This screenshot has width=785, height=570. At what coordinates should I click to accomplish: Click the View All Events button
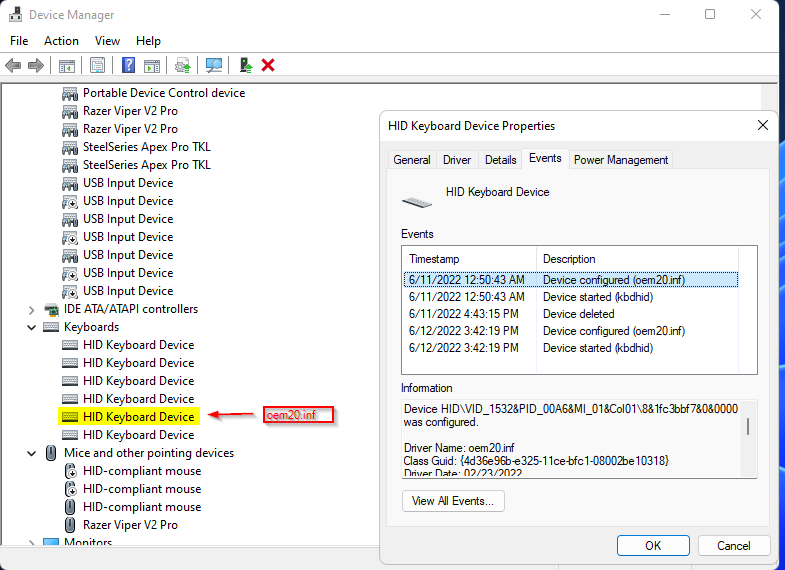tap(453, 501)
